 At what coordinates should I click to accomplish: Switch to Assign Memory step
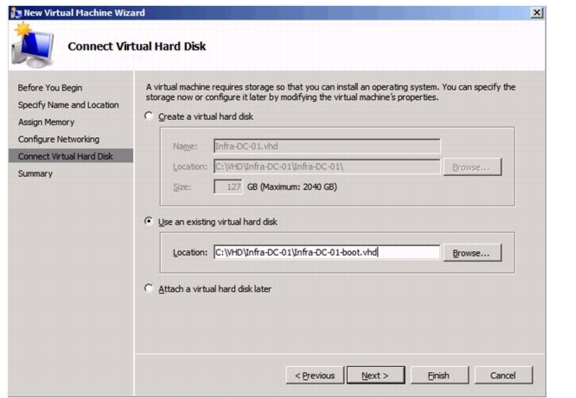click(46, 122)
